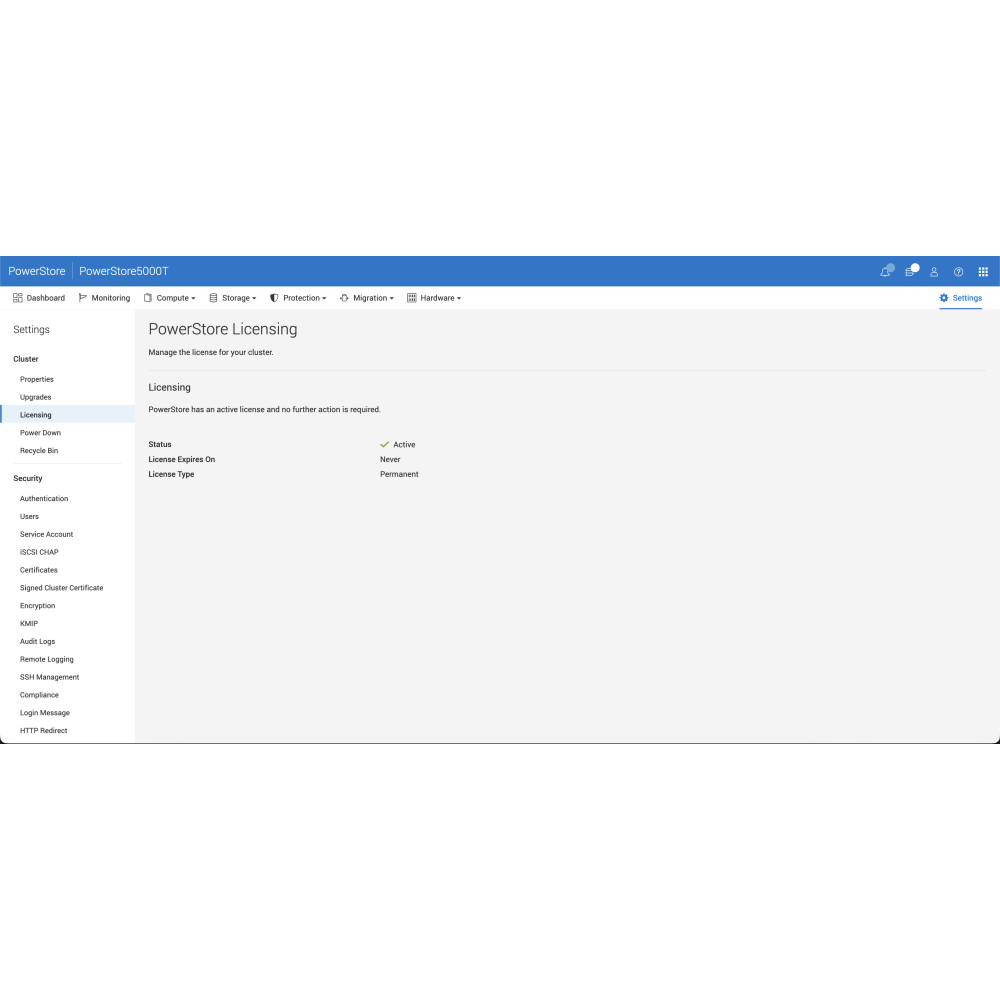Open the Monitoring tab
This screenshot has width=1000, height=1000.
pyautogui.click(x=104, y=298)
